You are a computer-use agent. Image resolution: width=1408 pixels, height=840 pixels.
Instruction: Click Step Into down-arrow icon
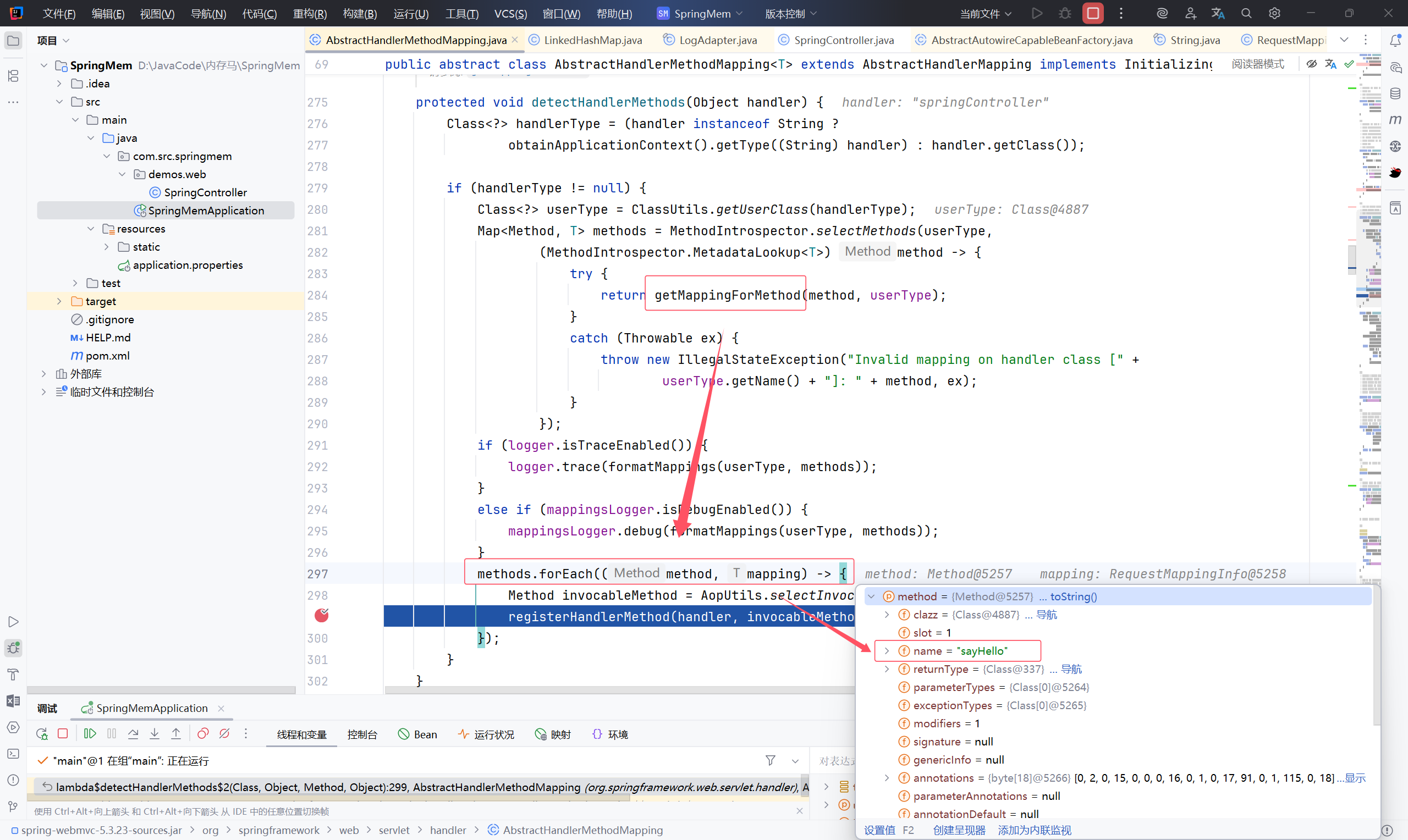tap(155, 734)
